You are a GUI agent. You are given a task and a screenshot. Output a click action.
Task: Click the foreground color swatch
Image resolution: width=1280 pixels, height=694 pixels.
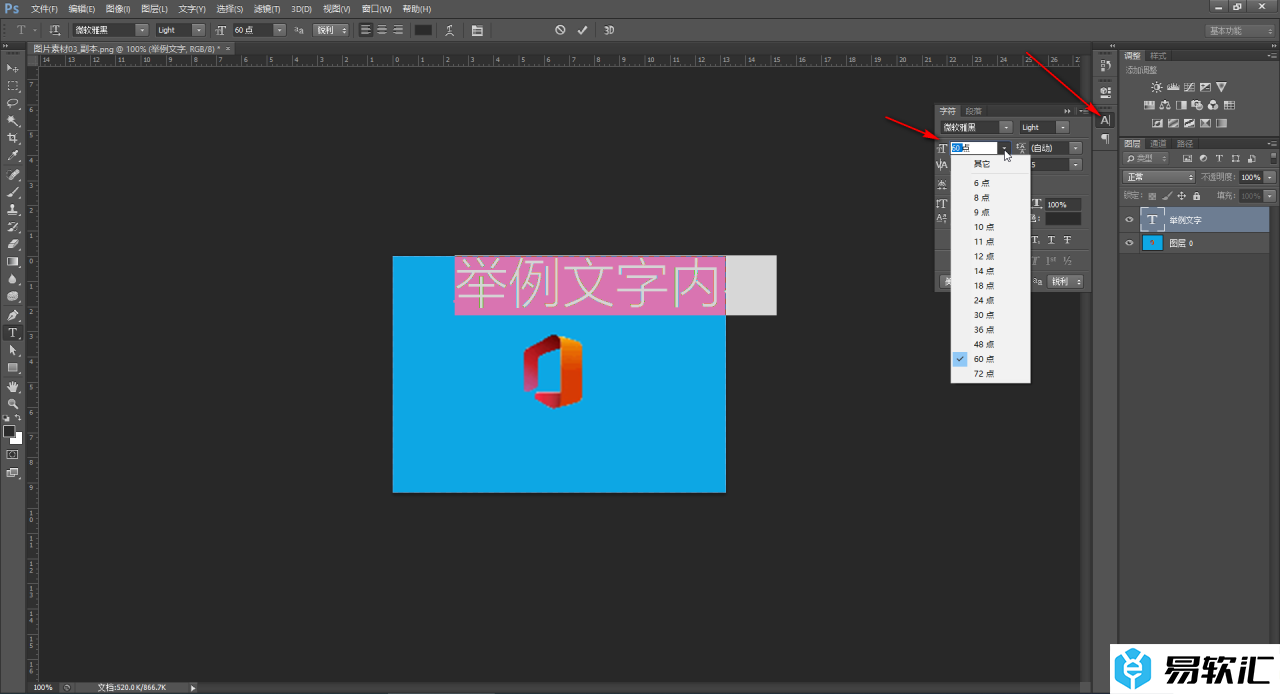point(9,431)
